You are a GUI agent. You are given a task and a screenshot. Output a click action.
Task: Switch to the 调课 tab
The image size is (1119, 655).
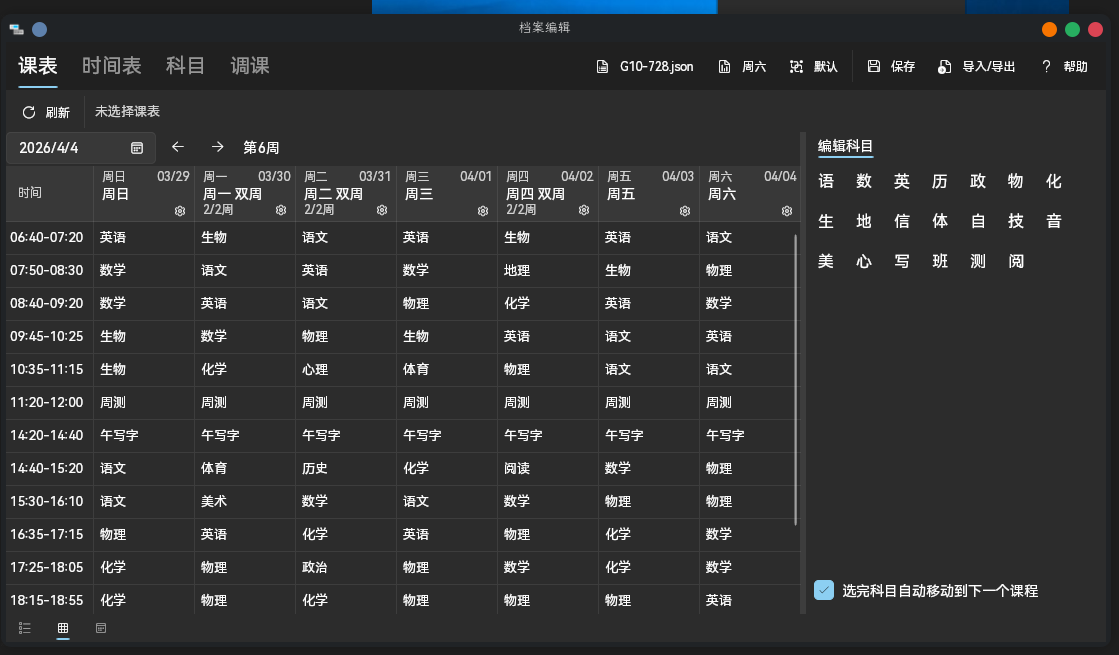click(x=250, y=66)
